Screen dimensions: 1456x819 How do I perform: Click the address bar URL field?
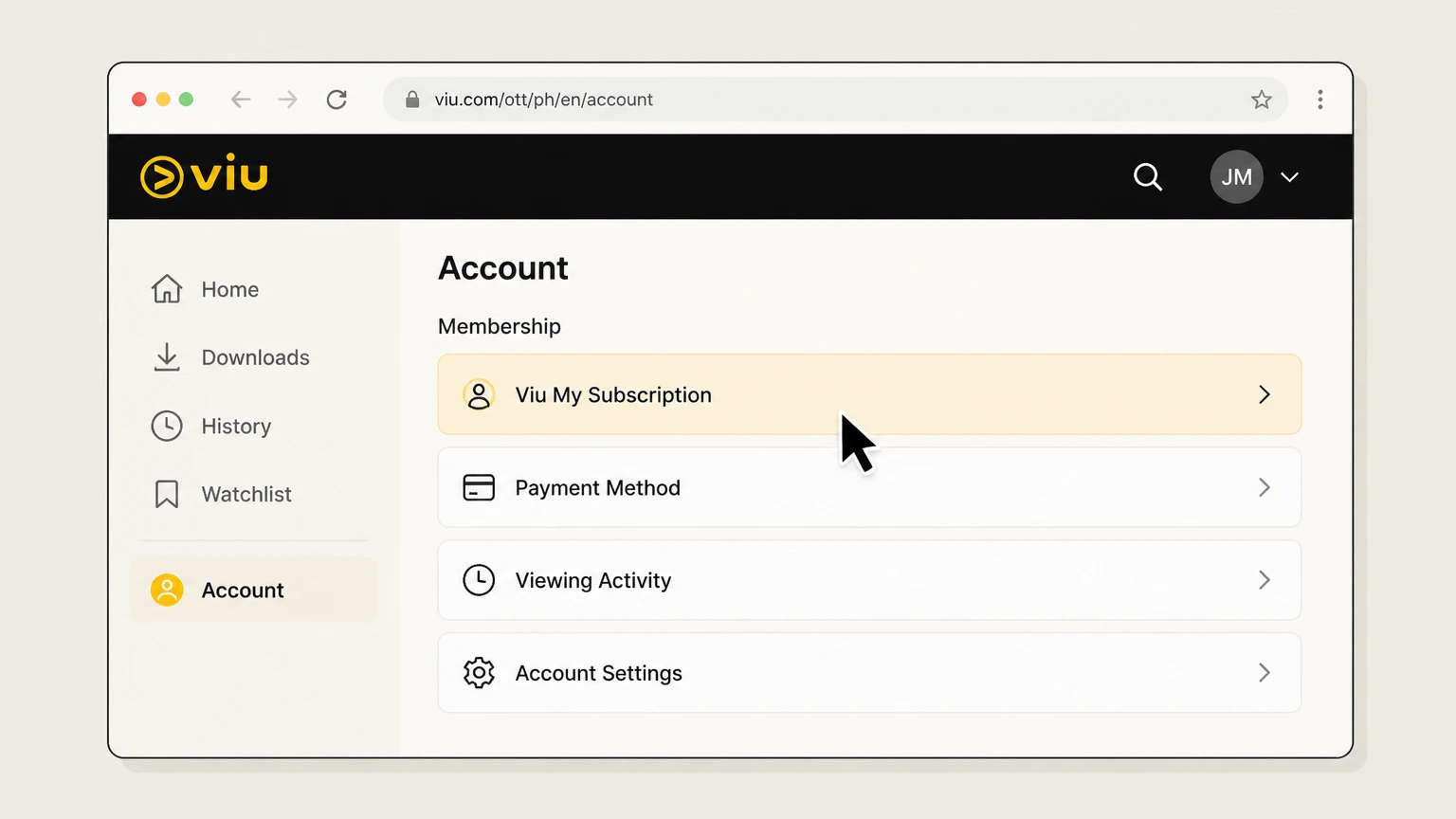click(835, 100)
